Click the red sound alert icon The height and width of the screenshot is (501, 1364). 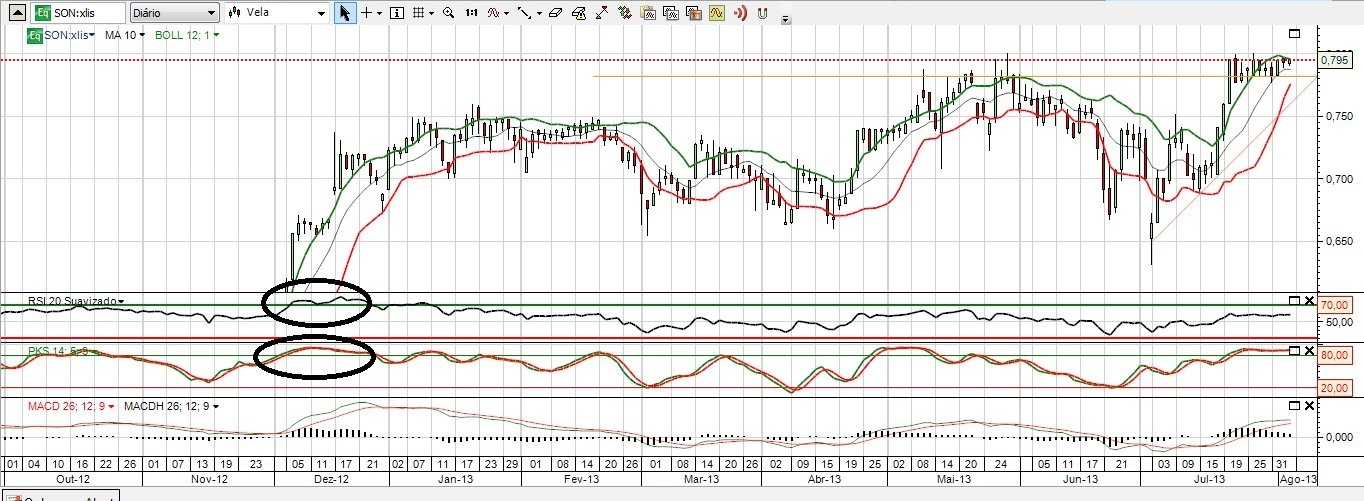coord(741,13)
